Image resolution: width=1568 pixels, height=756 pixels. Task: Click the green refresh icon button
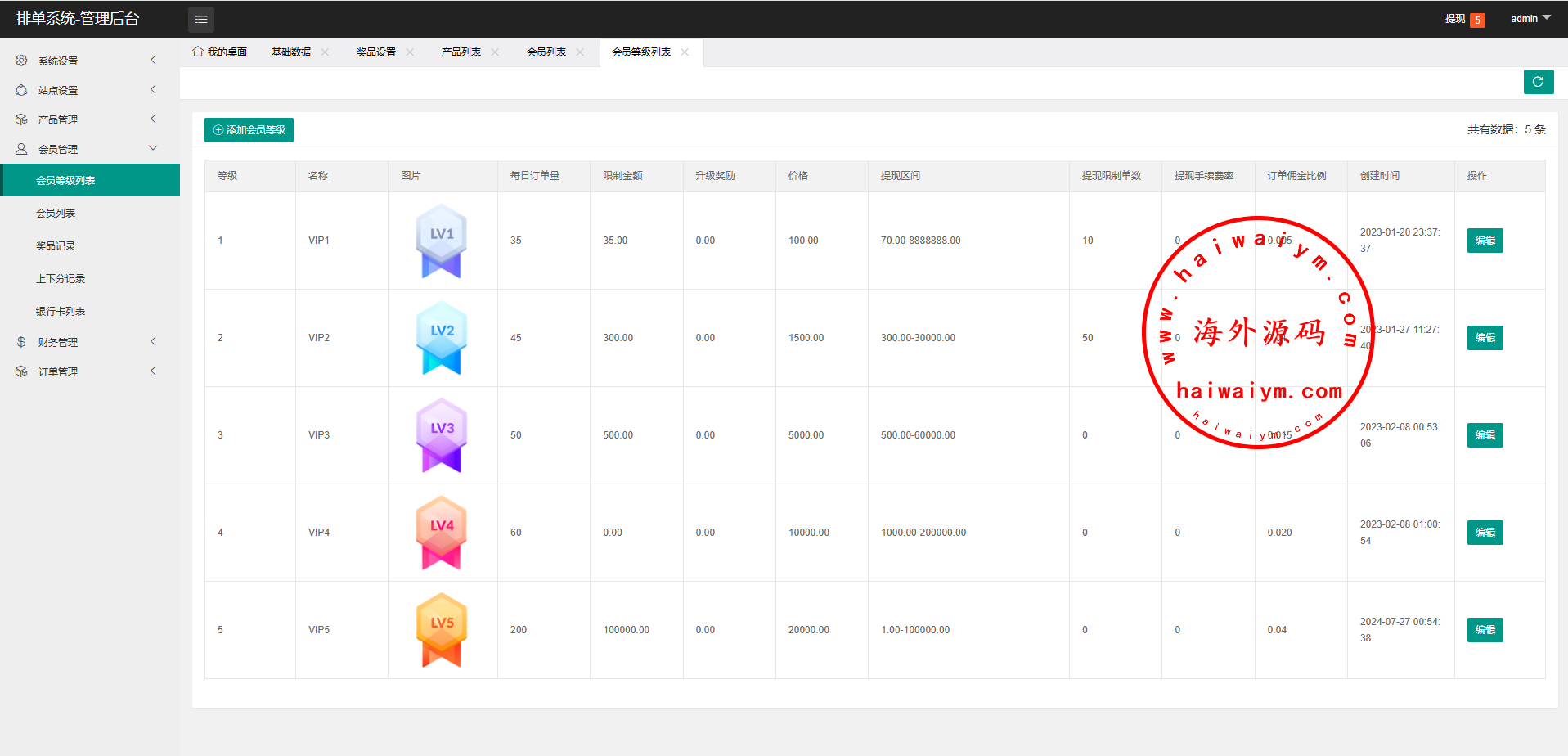(1538, 82)
